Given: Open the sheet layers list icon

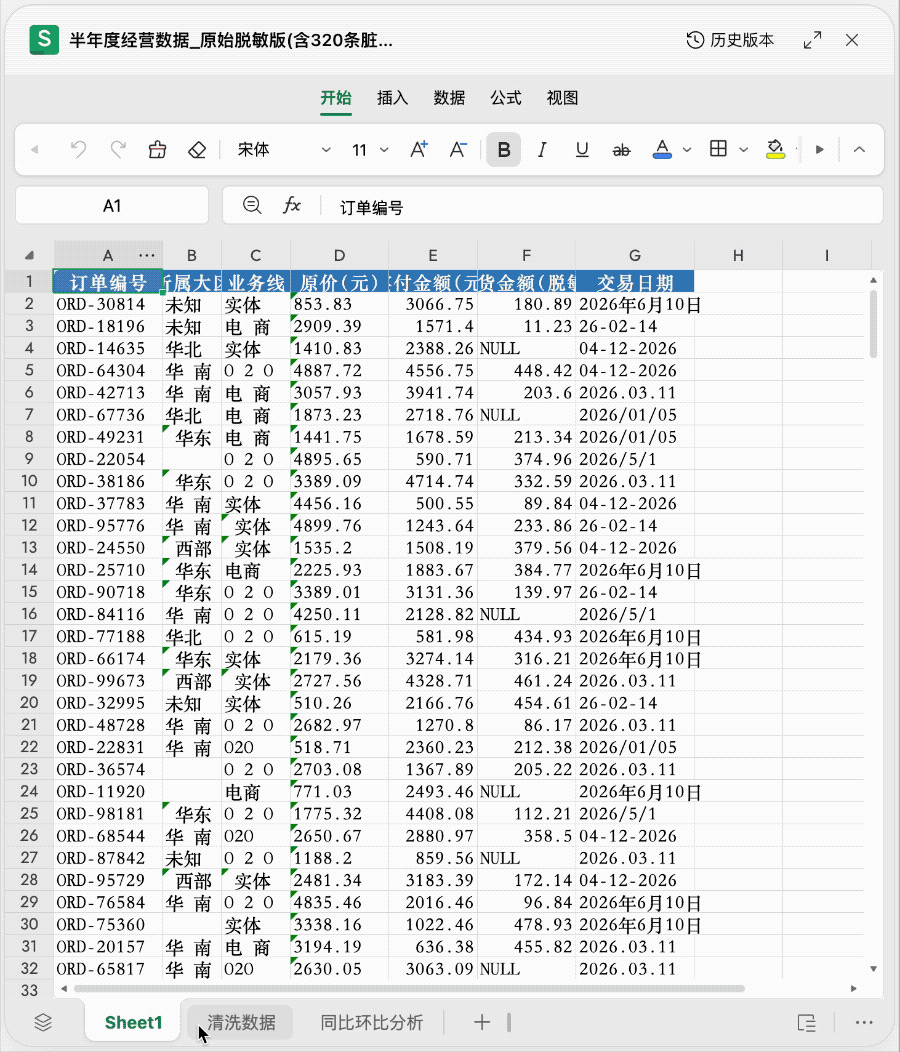Looking at the screenshot, I should [x=43, y=1022].
